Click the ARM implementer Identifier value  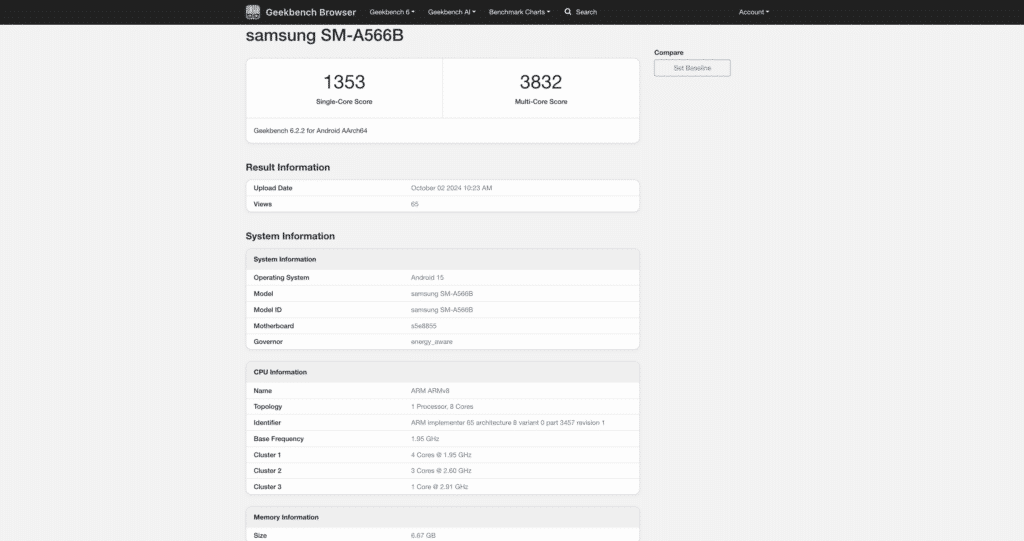(x=508, y=423)
